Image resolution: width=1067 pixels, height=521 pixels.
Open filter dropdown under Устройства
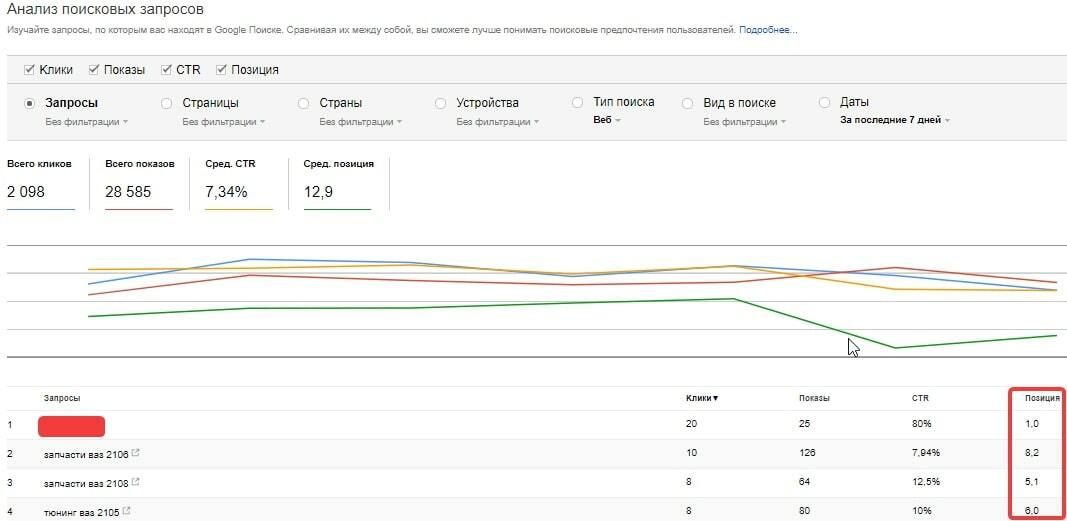click(x=498, y=122)
